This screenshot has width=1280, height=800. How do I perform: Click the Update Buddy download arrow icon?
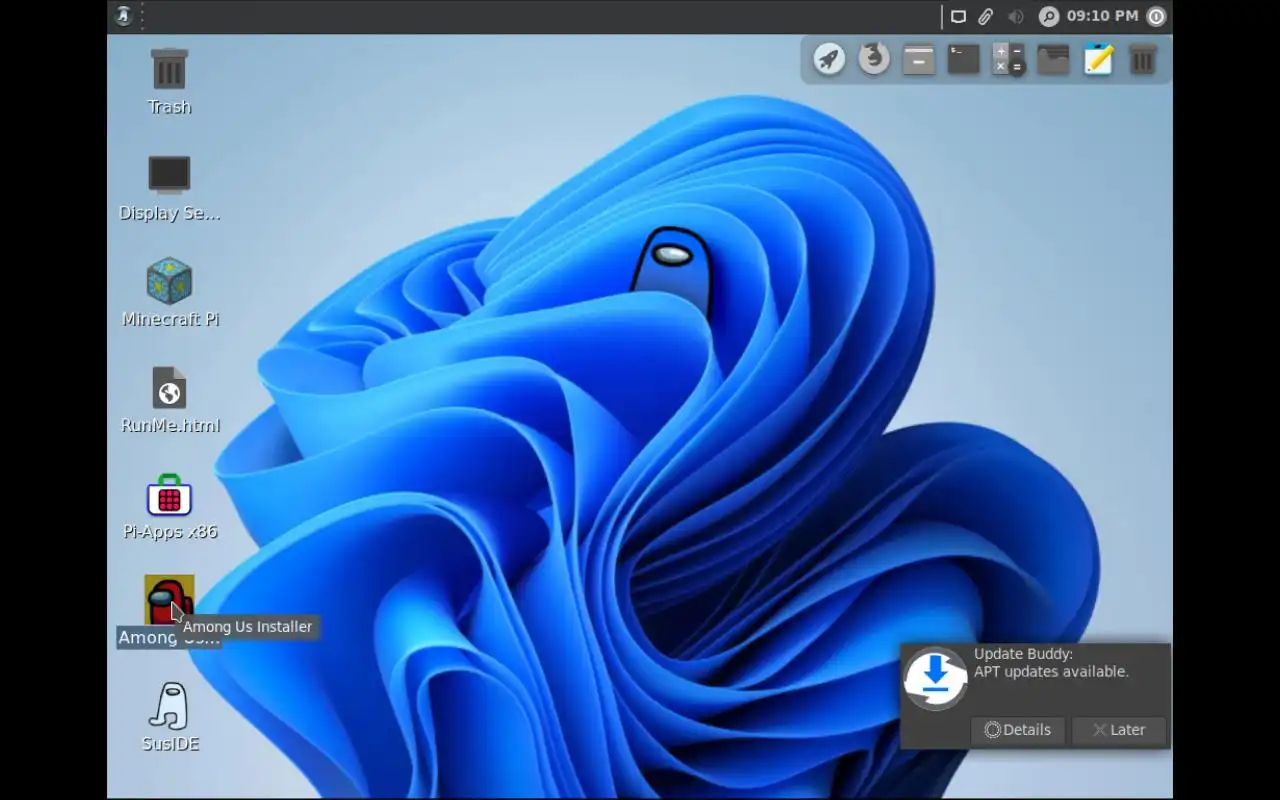tap(935, 678)
